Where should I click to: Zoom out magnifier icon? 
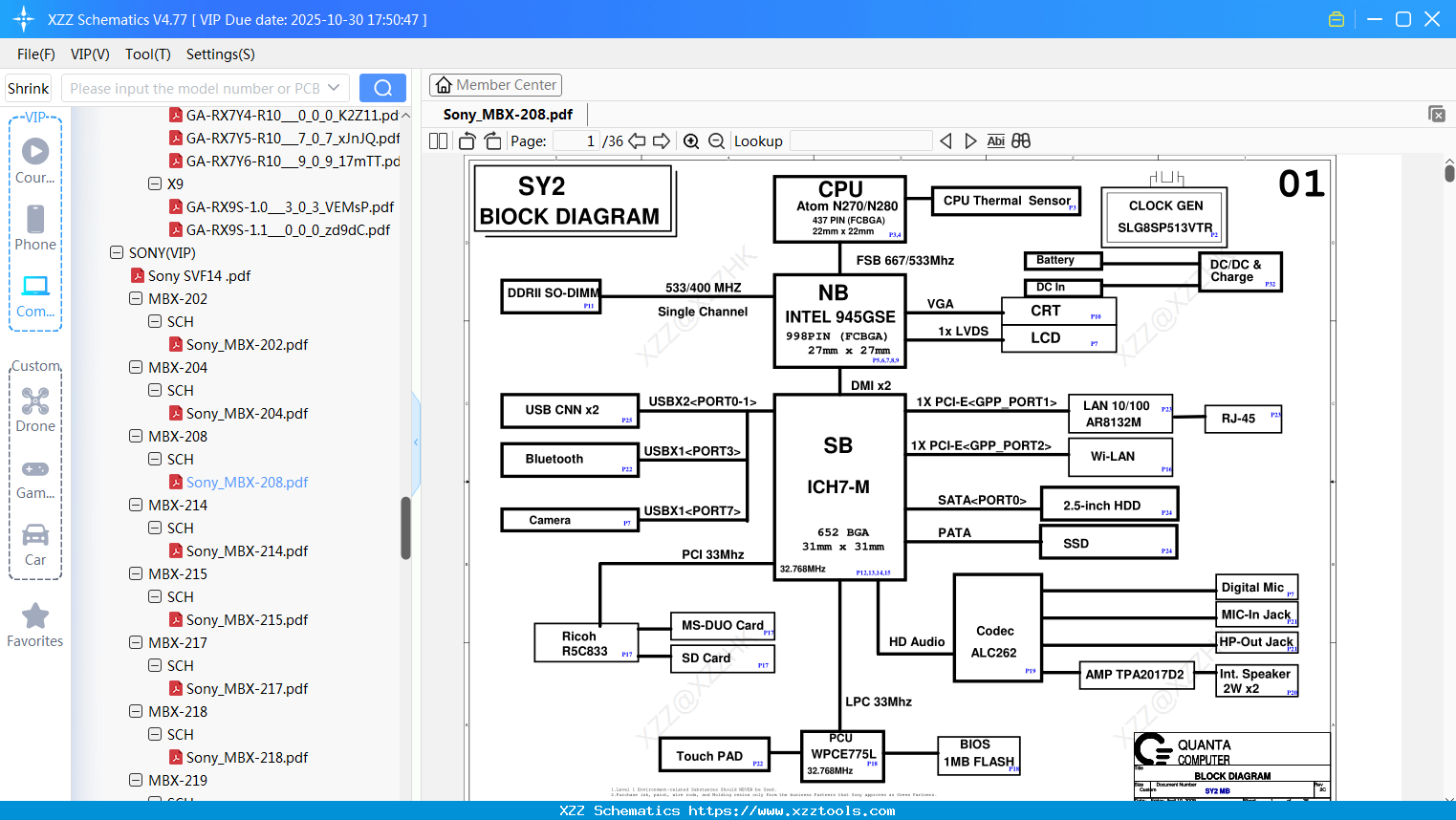(x=717, y=141)
